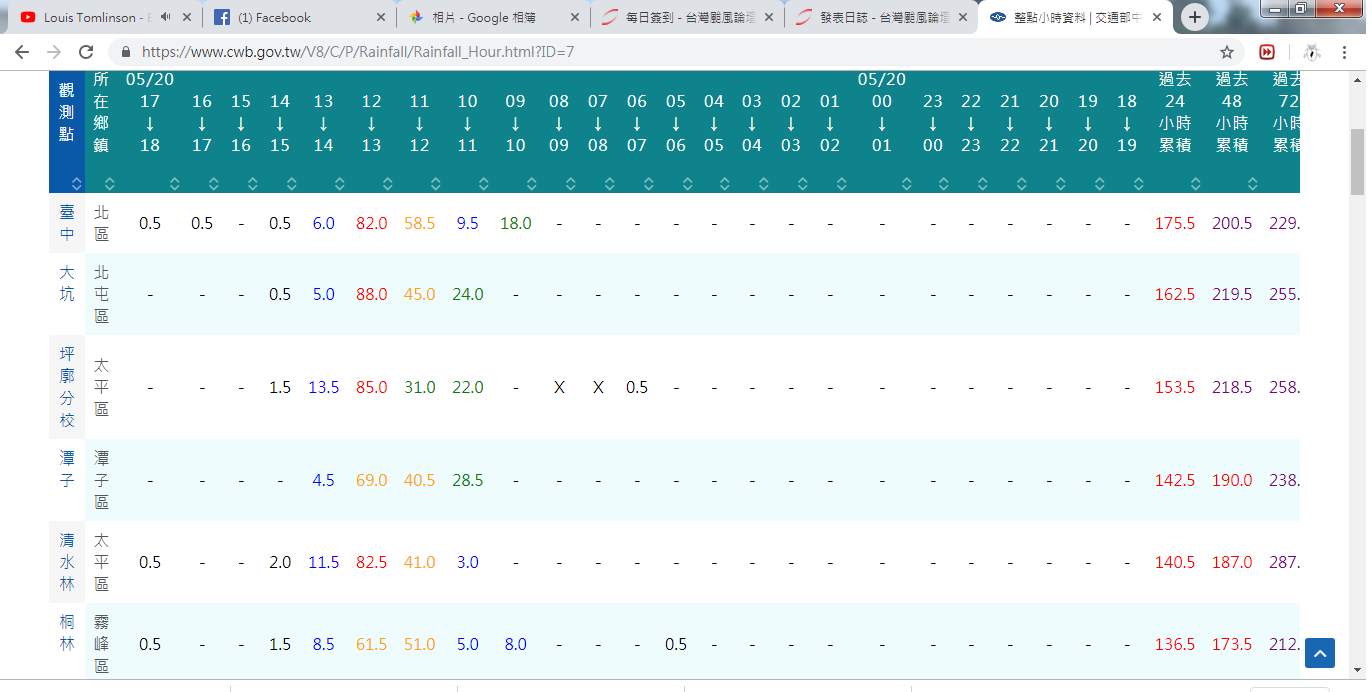Click the 北屯區 township cell

pyautogui.click(x=102, y=294)
